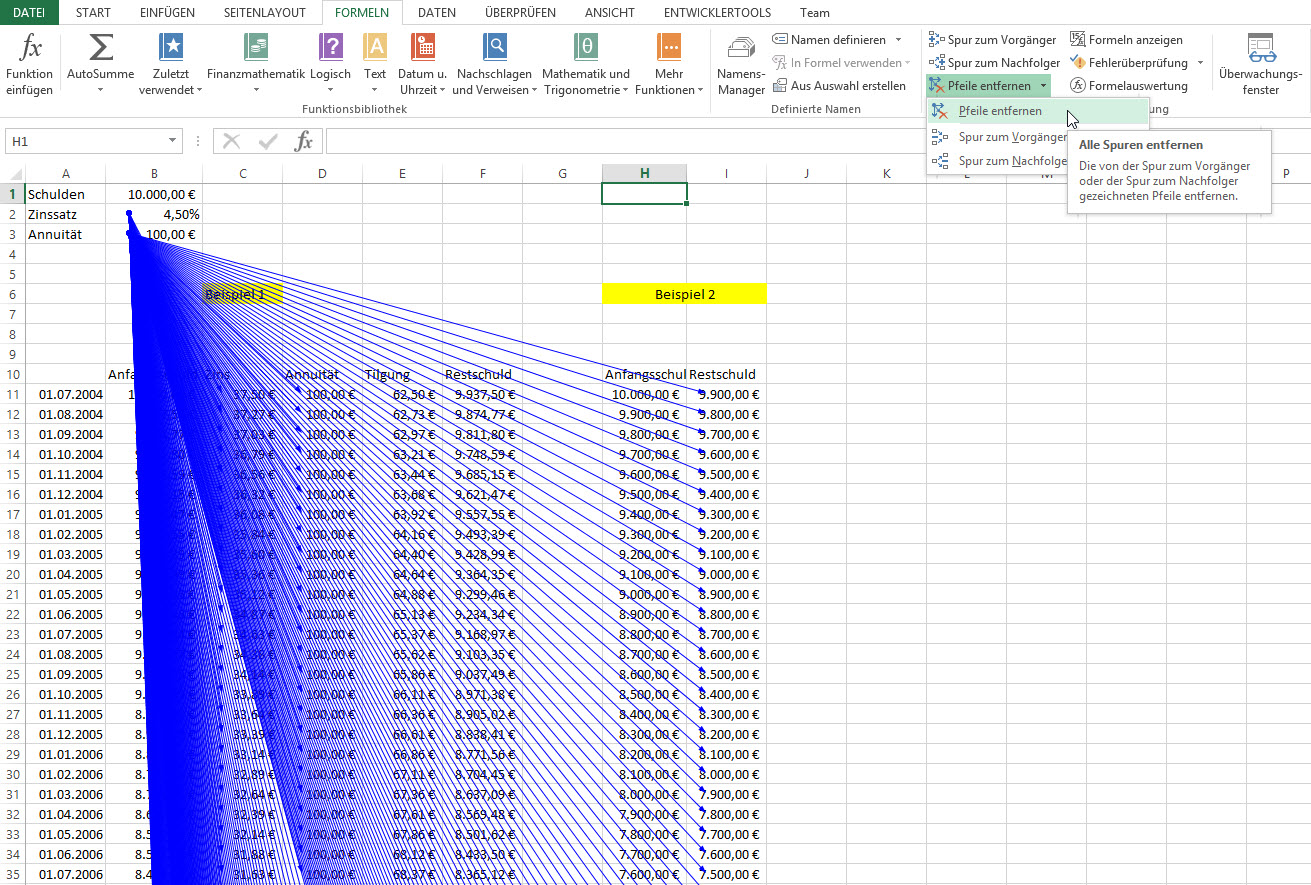1311x885 pixels.
Task: Select the yellow Beispiel 2 cell
Action: [x=684, y=294]
